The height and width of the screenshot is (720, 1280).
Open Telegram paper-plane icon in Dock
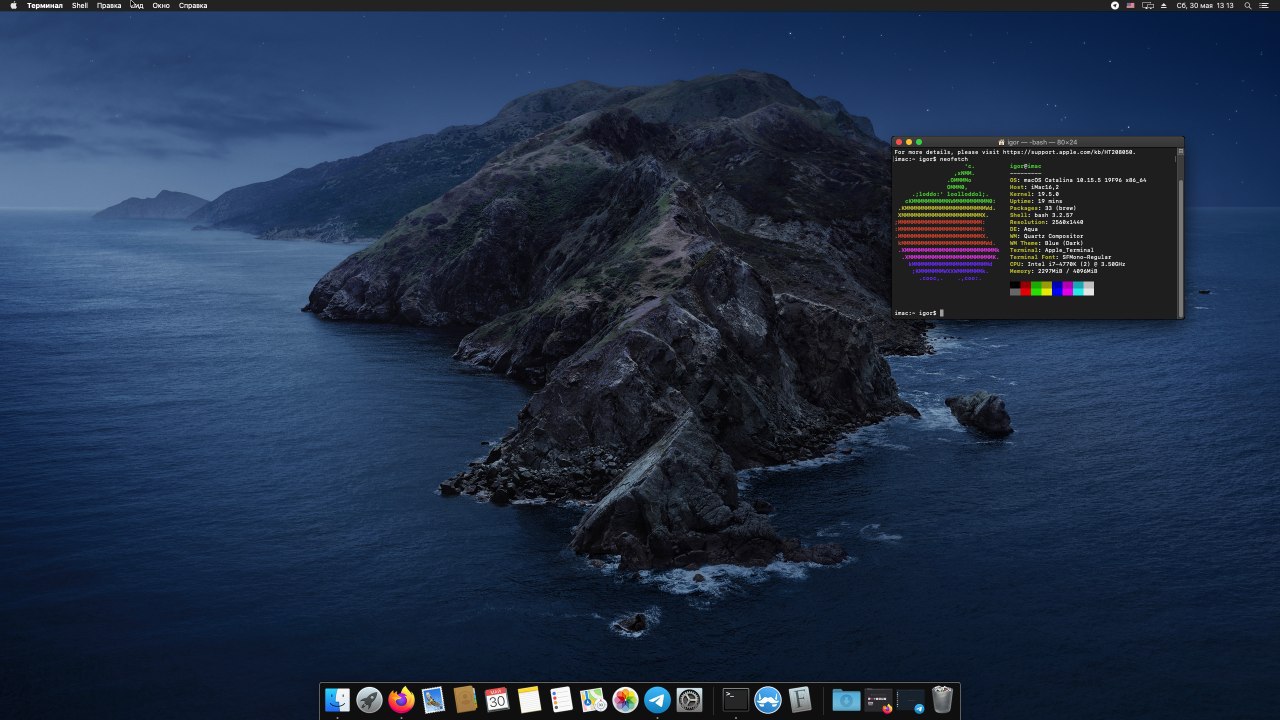click(657, 700)
